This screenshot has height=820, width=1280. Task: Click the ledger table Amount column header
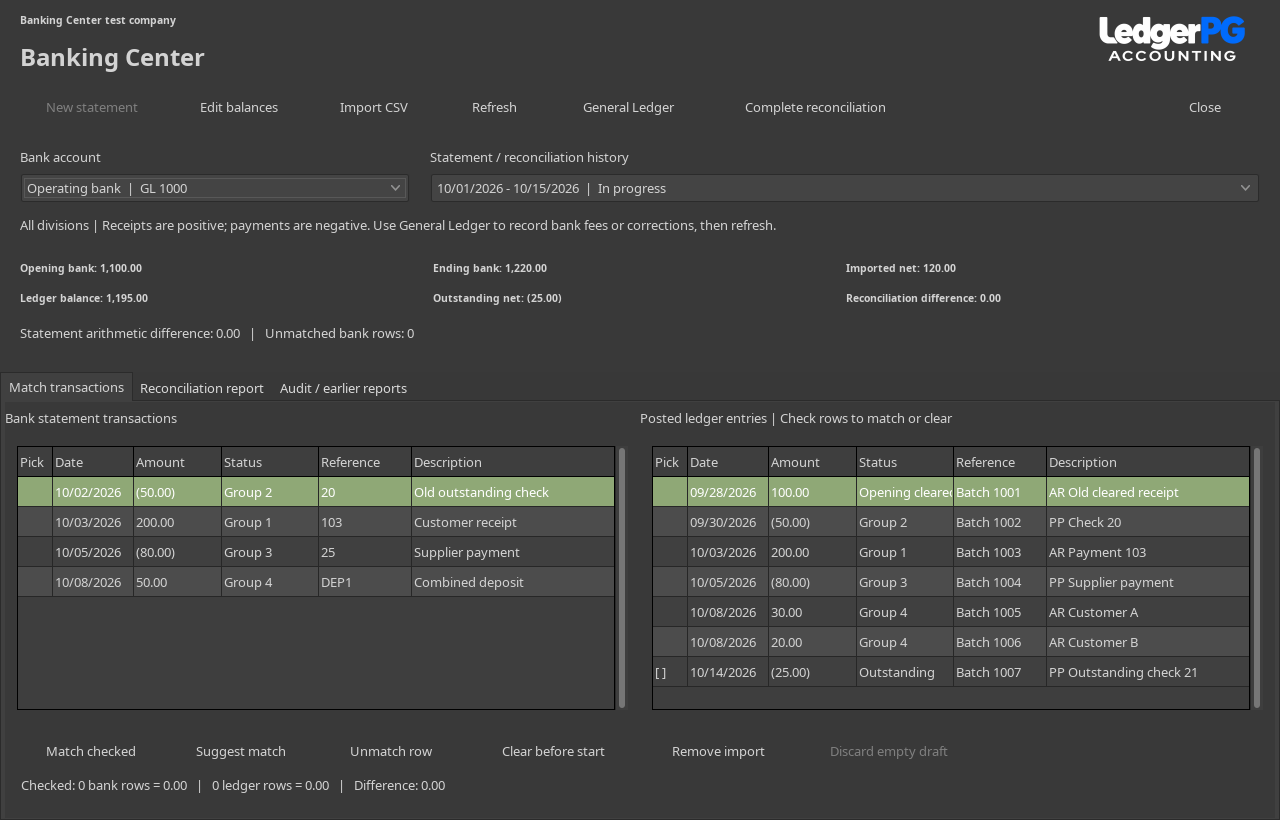tap(813, 462)
